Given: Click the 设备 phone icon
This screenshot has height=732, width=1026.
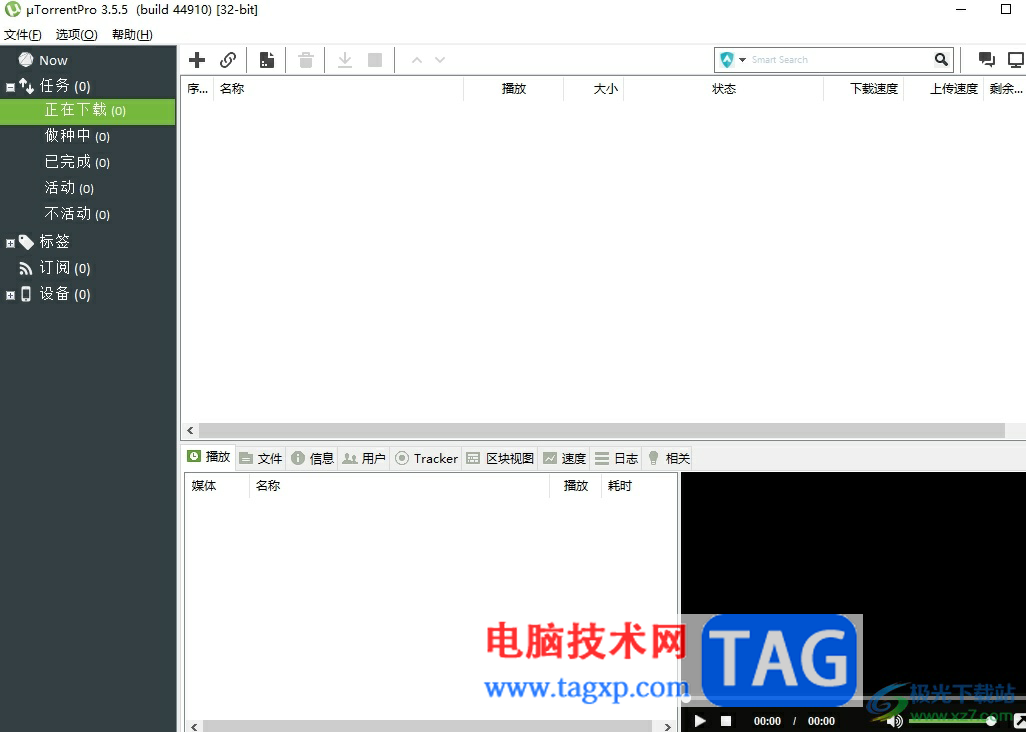Looking at the screenshot, I should [x=26, y=294].
